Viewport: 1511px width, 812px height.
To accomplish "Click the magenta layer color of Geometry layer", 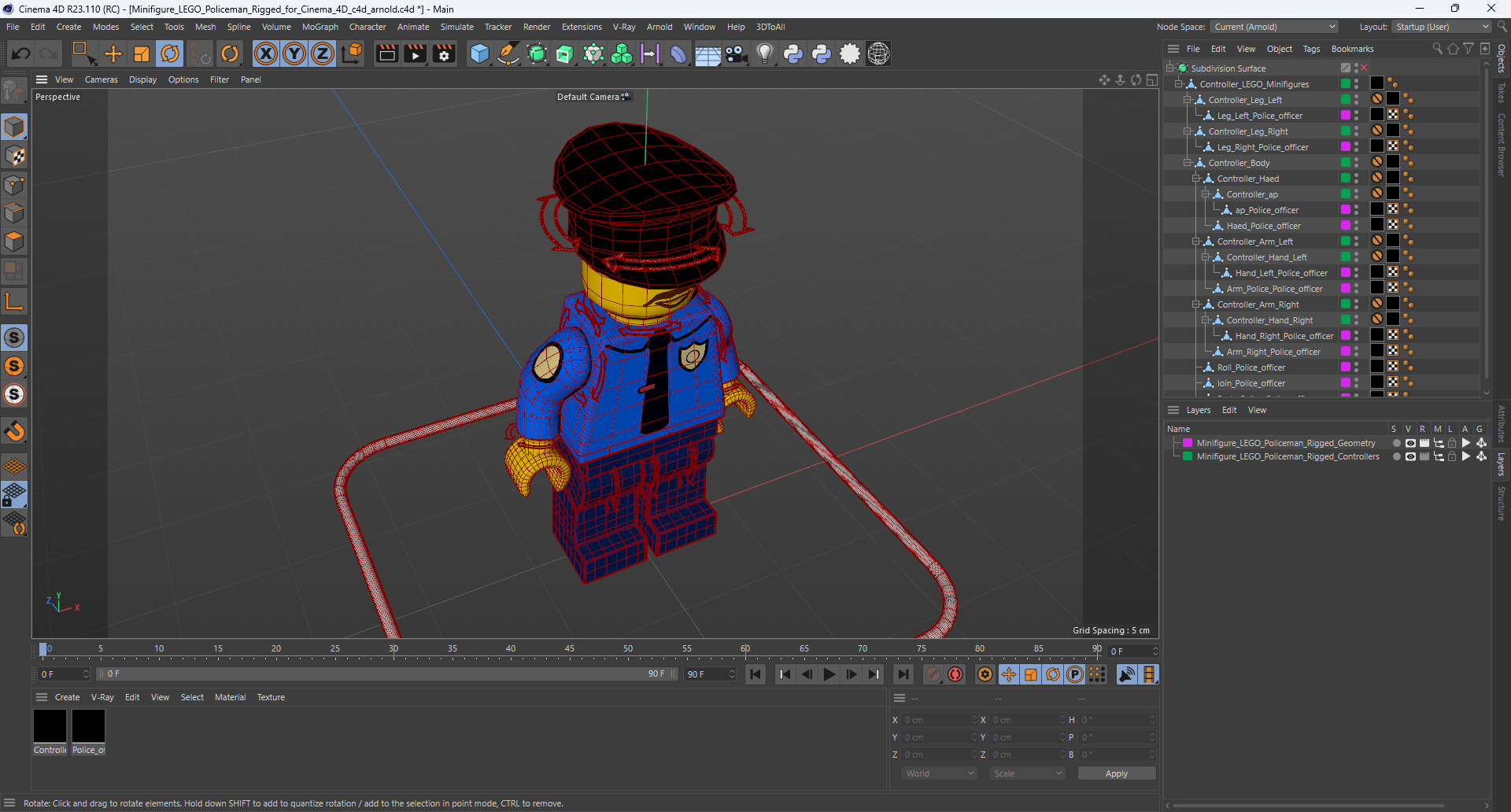I will (x=1188, y=443).
